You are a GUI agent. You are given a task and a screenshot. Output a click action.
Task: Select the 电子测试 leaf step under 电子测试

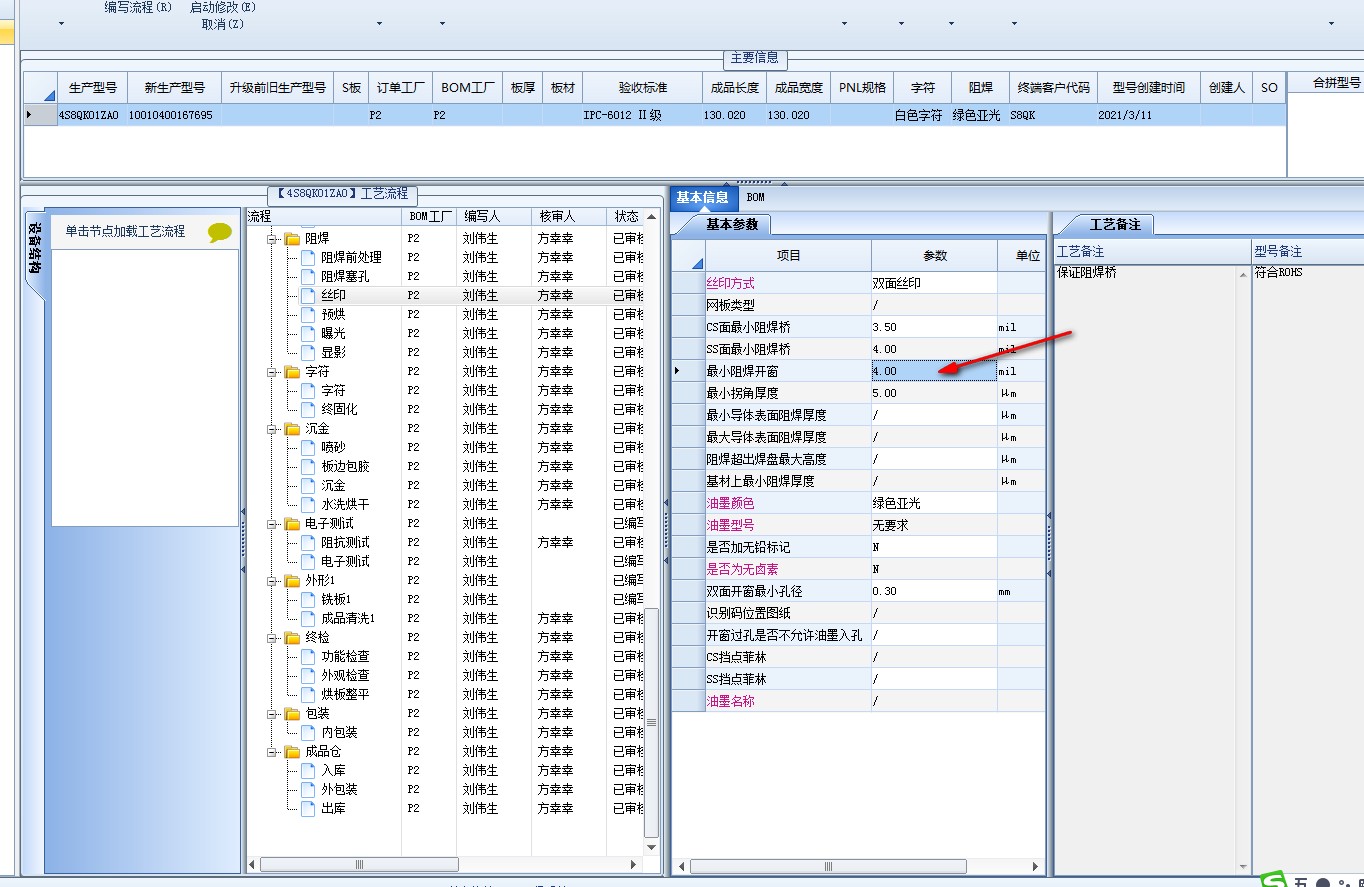[345, 562]
